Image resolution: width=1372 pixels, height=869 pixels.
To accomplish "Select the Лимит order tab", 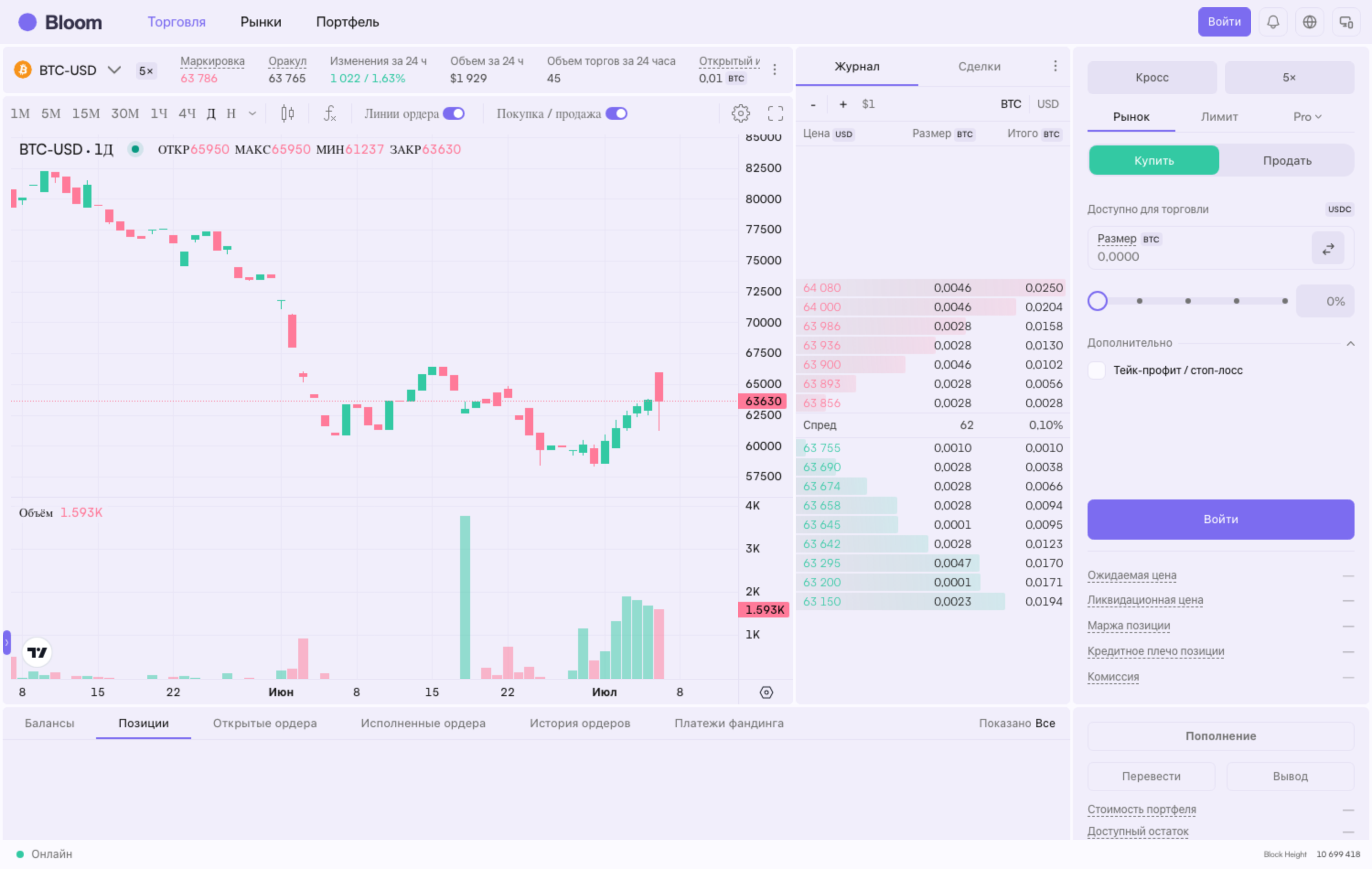I will [x=1219, y=117].
